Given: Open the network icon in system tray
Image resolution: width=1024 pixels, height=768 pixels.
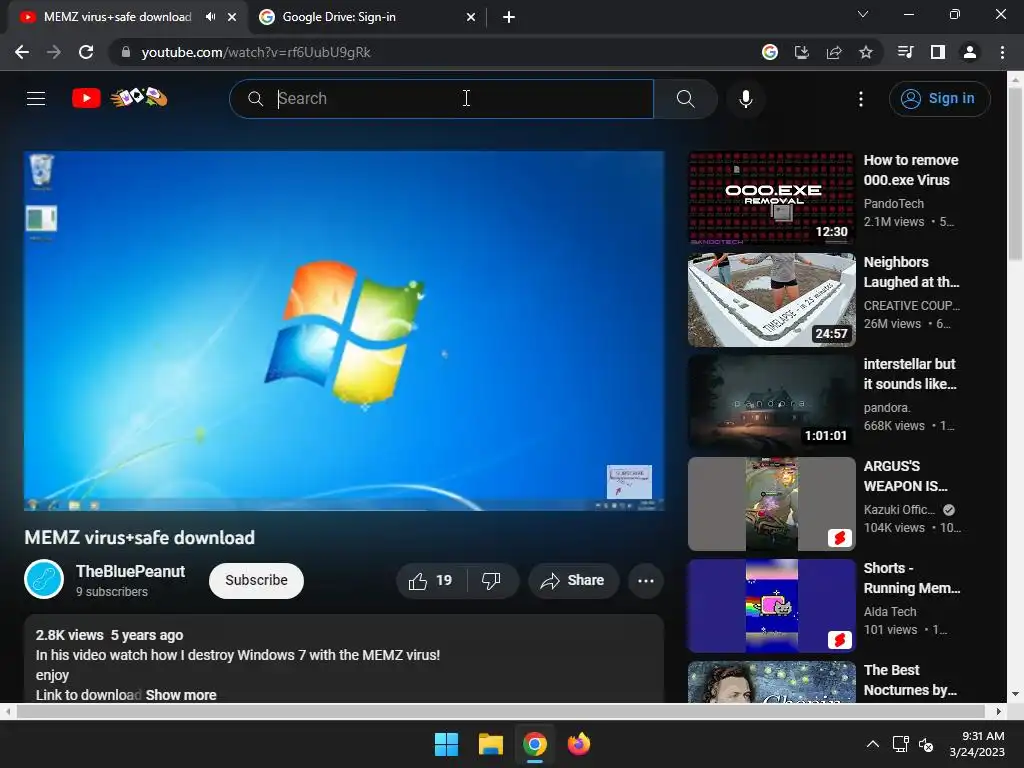Looking at the screenshot, I should pos(901,744).
